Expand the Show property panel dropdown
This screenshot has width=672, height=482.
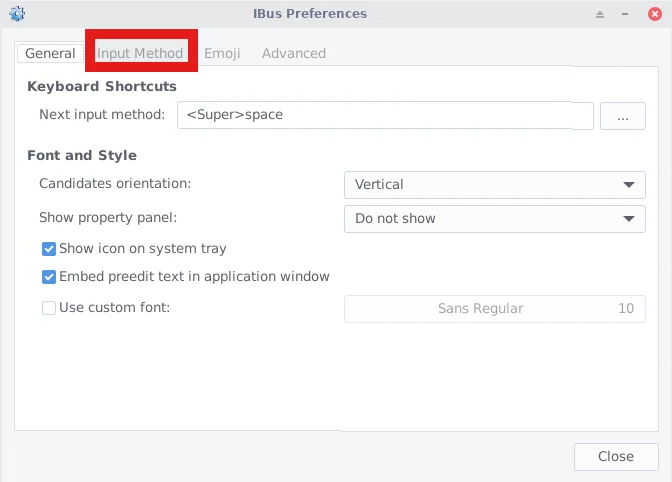pyautogui.click(x=494, y=218)
